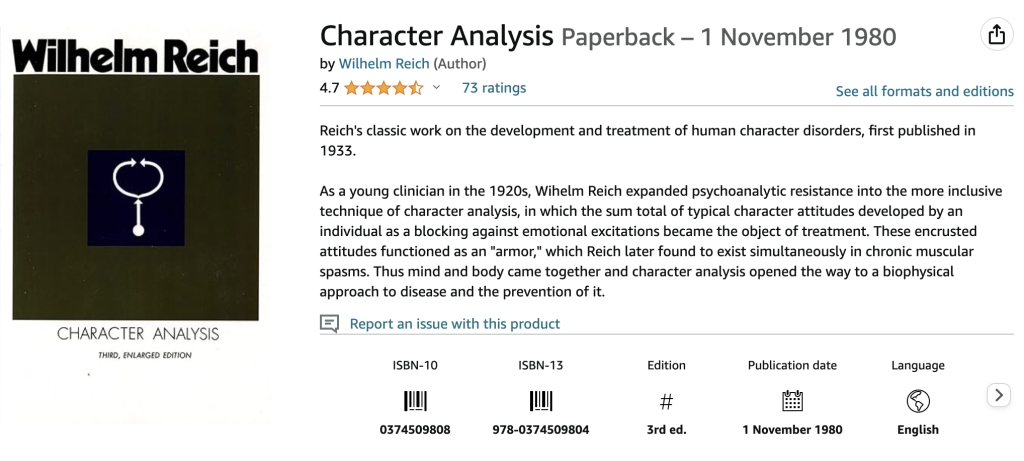This screenshot has height=461, width=1024.
Task: Click the 4.7 rating number
Action: point(330,88)
